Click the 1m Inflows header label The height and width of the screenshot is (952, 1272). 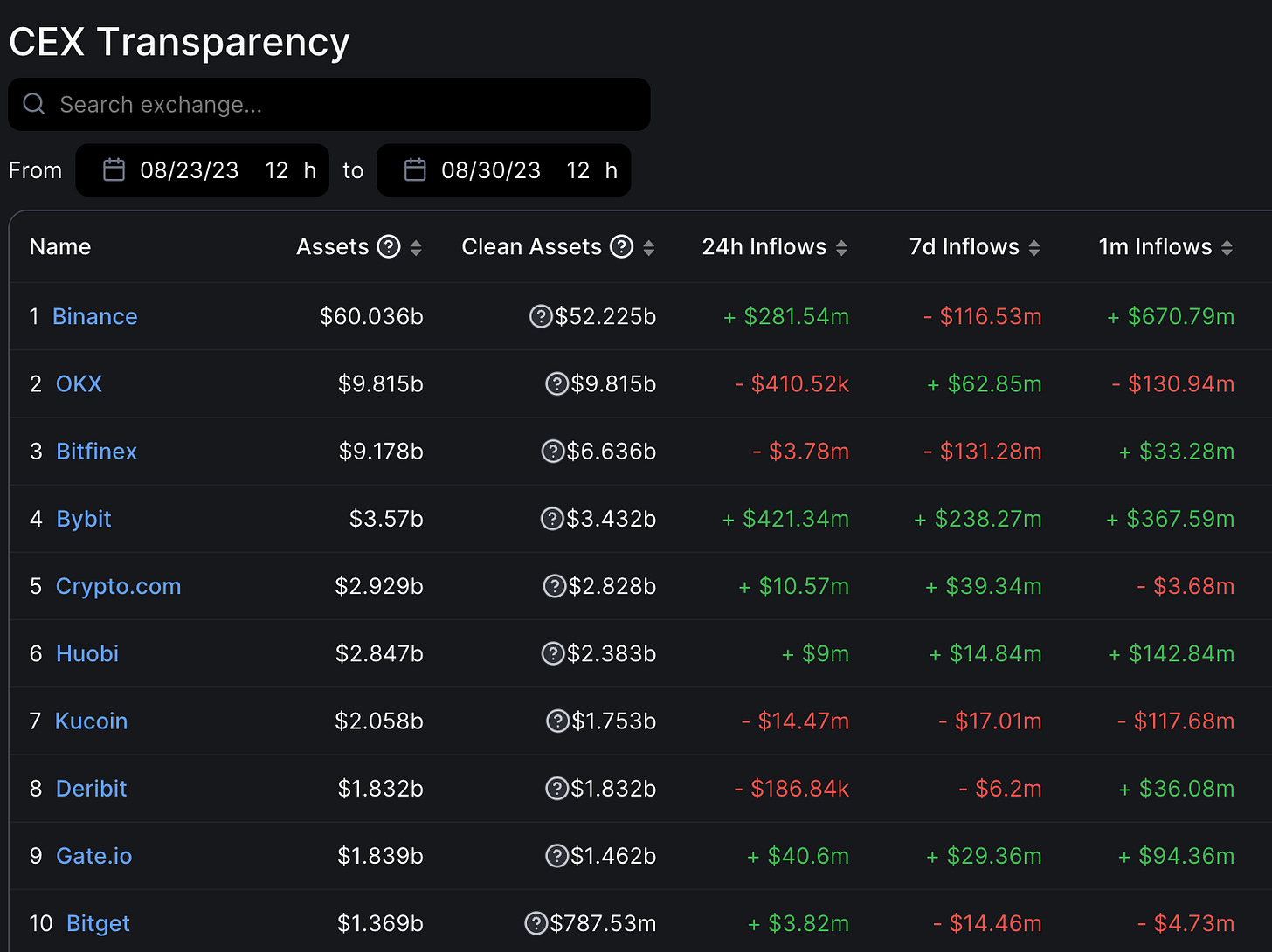[x=1155, y=247]
